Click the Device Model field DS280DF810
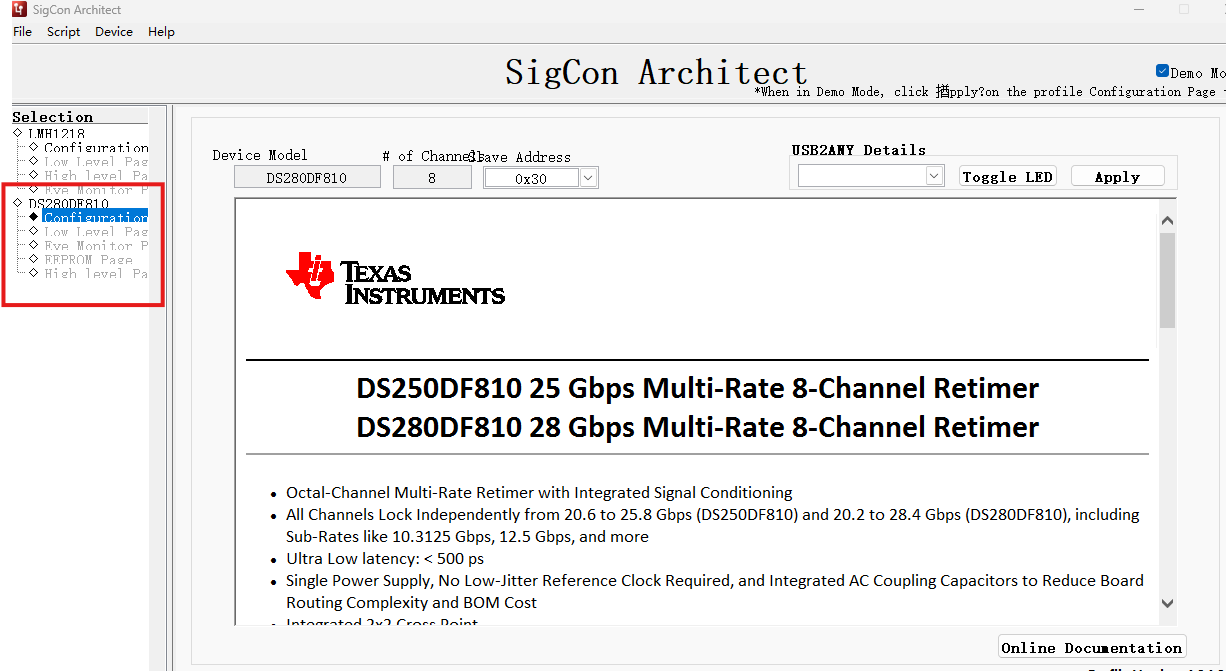 point(307,178)
